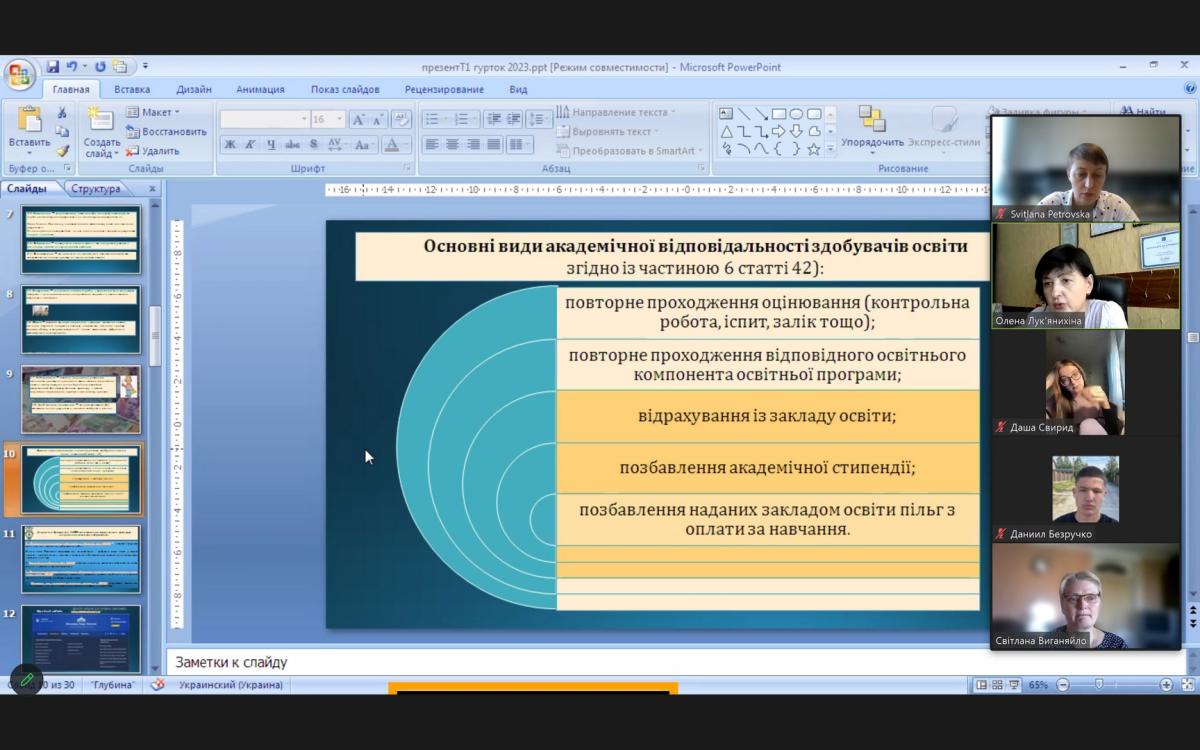Click the Save icon in quick access toolbar
Screen dimensions: 1200x750
(53, 67)
